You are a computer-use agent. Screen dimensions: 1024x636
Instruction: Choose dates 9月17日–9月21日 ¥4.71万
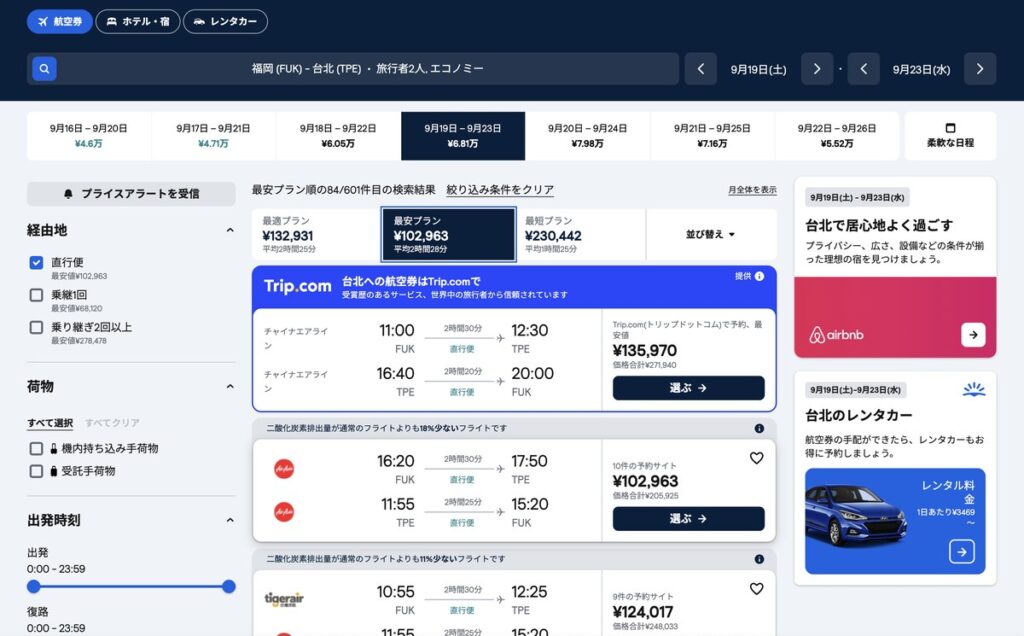click(213, 136)
